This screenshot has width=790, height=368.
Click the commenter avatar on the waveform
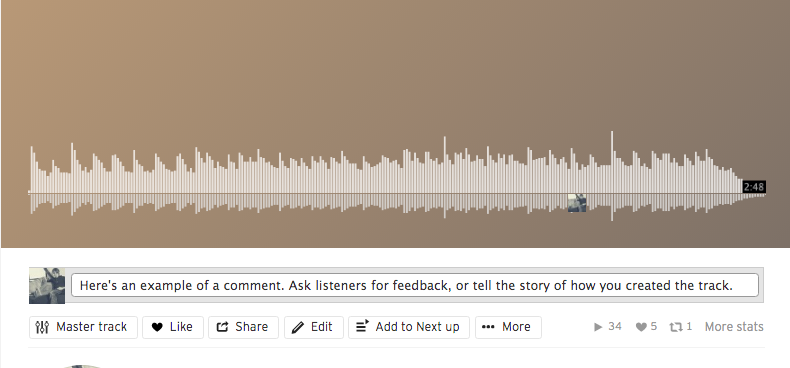tap(577, 203)
